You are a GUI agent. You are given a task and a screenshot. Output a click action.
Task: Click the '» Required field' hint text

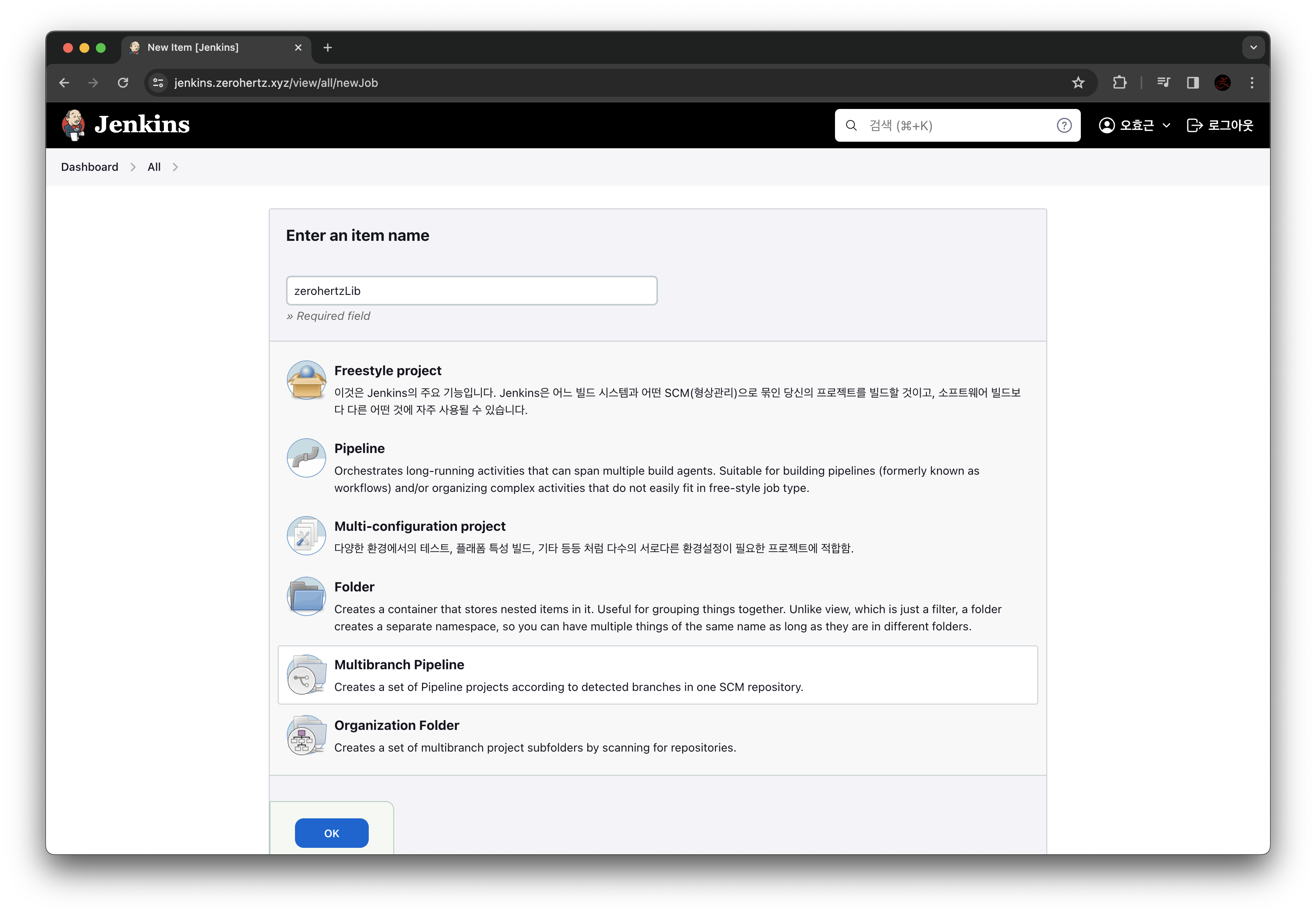[x=329, y=316]
